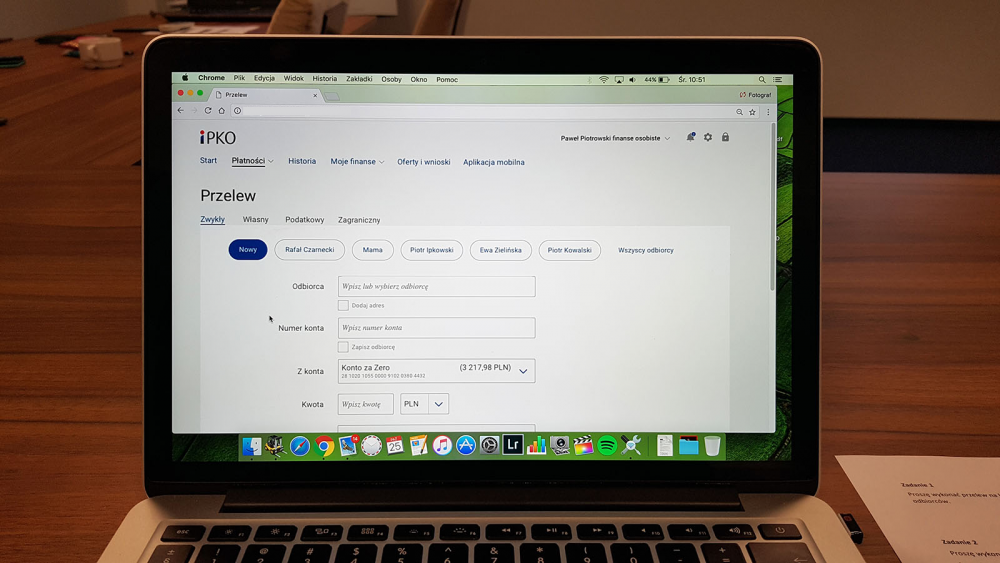
Task: Open Numbers from the dock
Action: click(536, 444)
